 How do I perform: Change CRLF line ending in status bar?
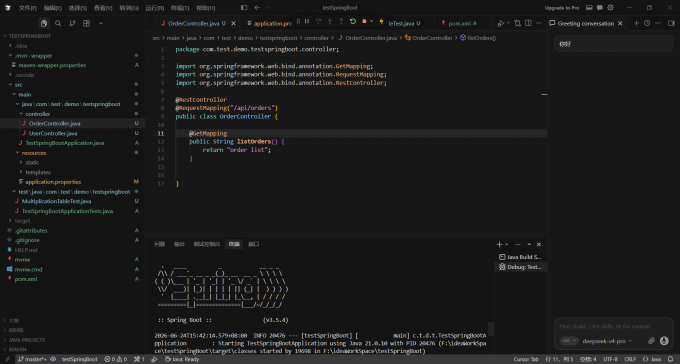(x=630, y=359)
